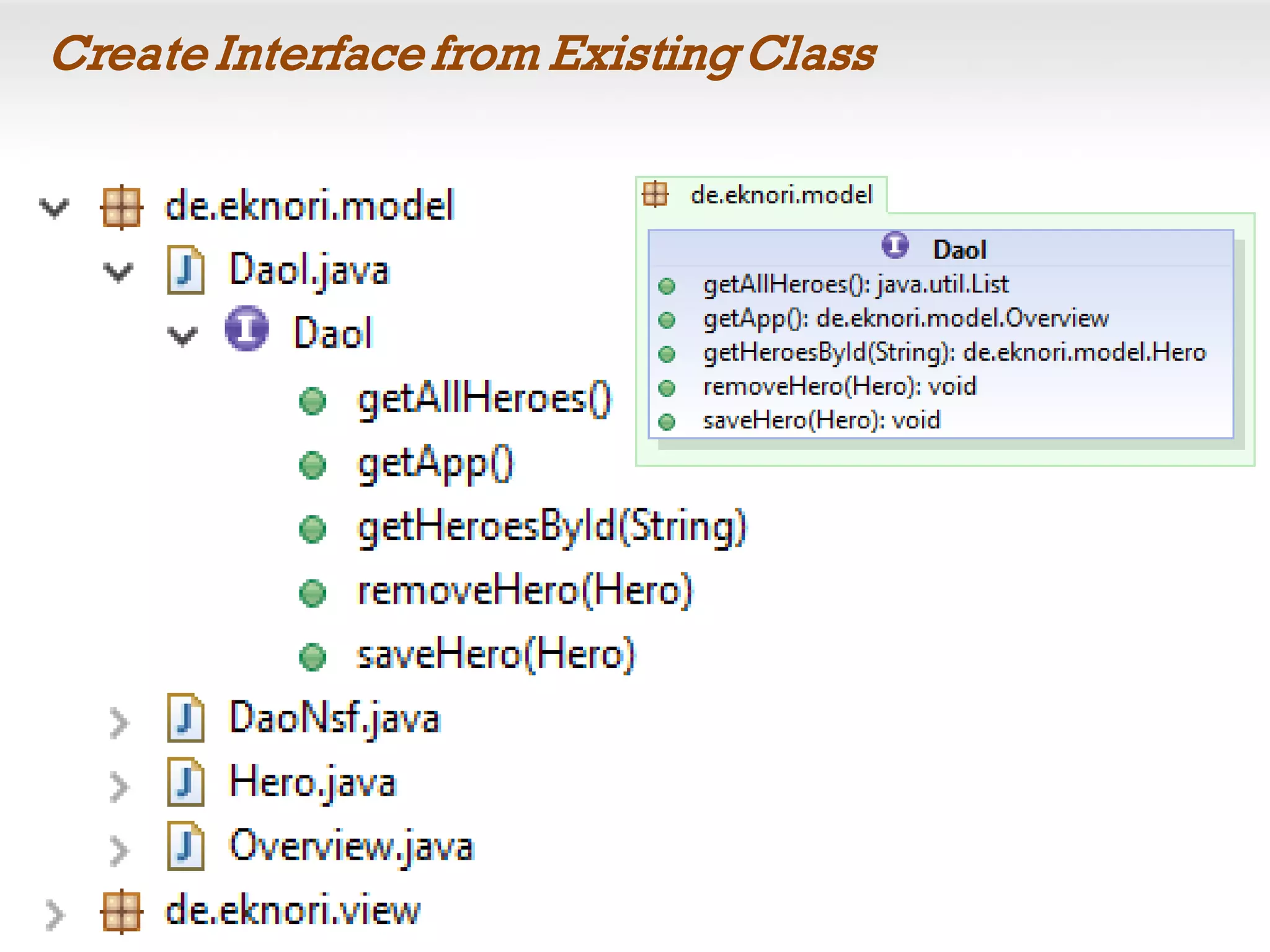Expand the Overview.java node
Screen dimensions: 1270x952
click(118, 850)
